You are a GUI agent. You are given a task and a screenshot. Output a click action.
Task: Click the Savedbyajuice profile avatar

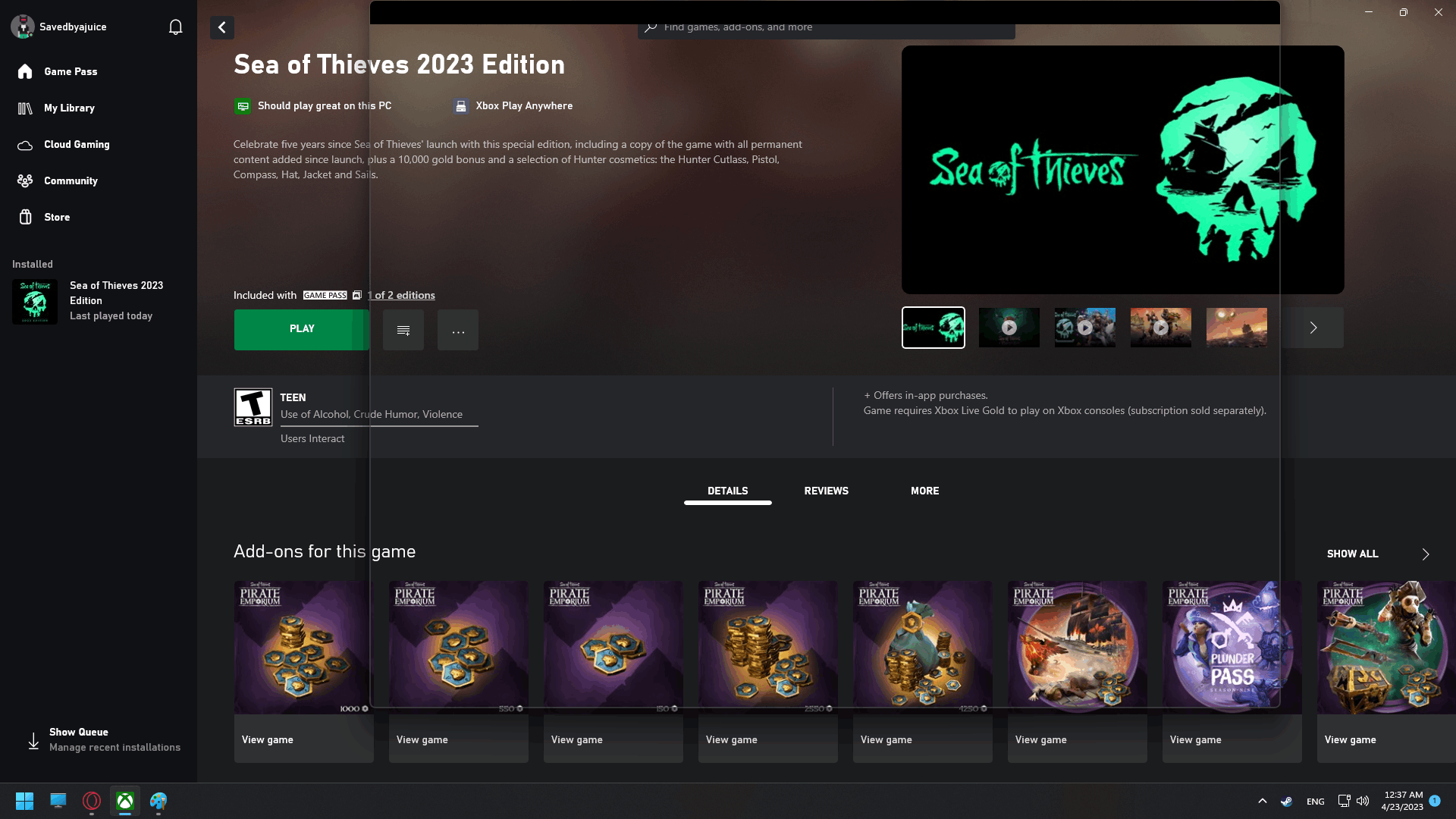[23, 27]
